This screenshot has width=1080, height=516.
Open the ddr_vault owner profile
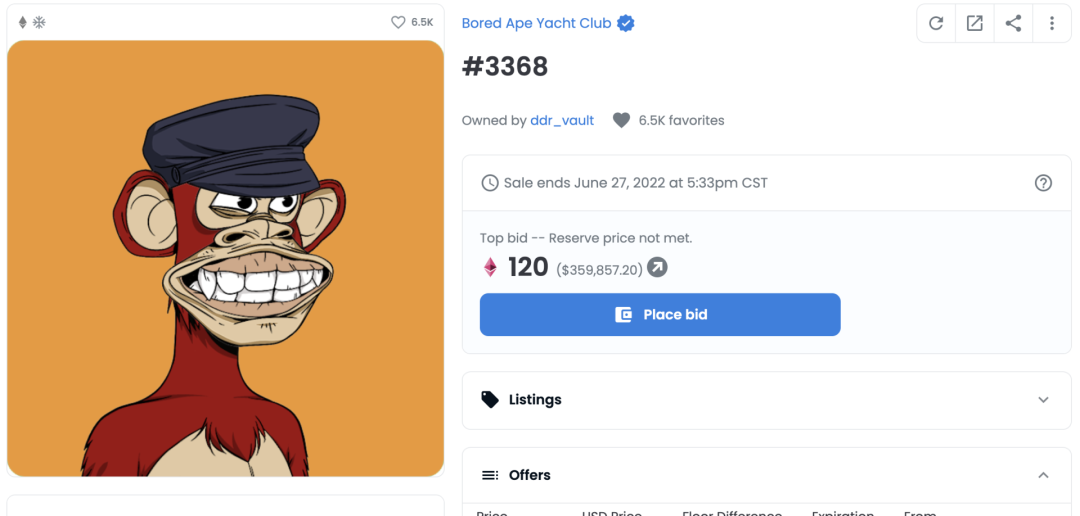562,120
